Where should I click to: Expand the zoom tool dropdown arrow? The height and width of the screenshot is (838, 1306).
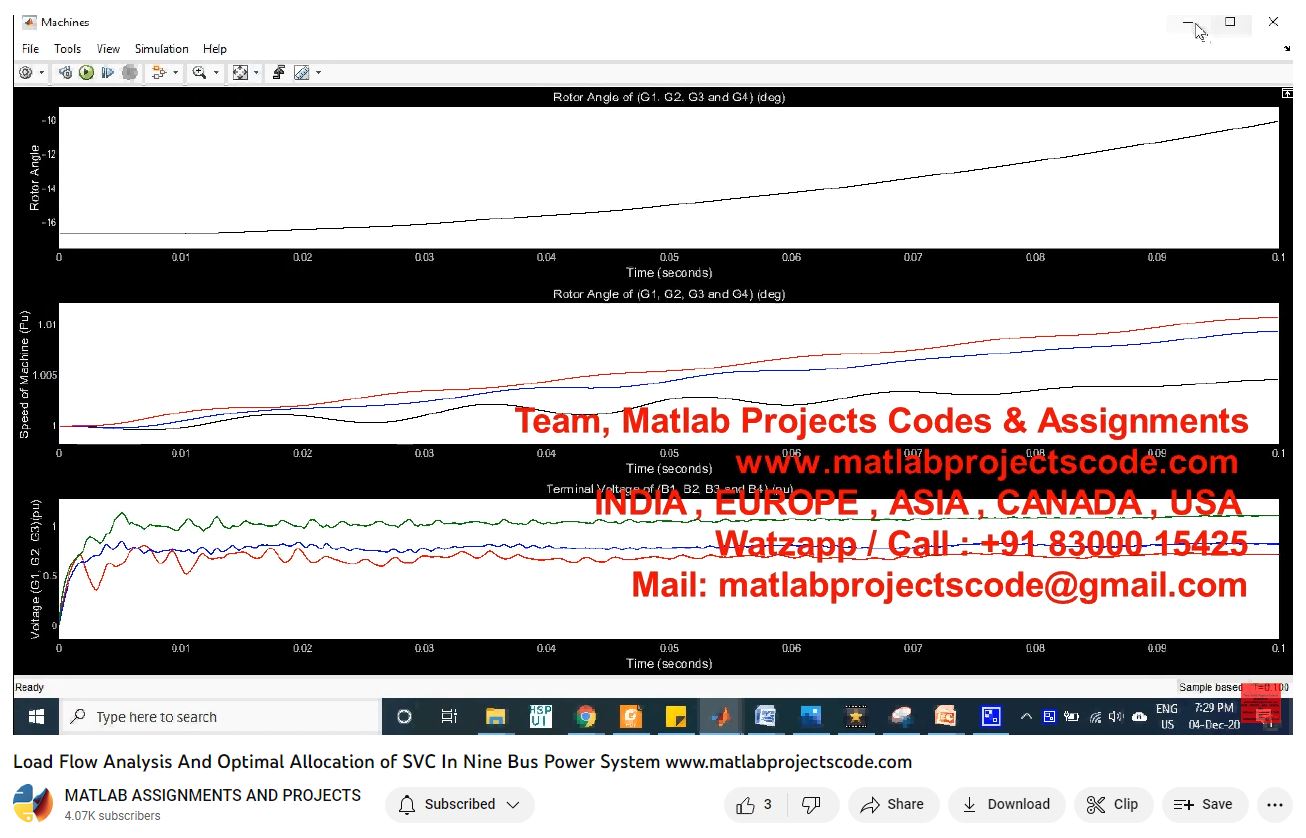pos(216,73)
